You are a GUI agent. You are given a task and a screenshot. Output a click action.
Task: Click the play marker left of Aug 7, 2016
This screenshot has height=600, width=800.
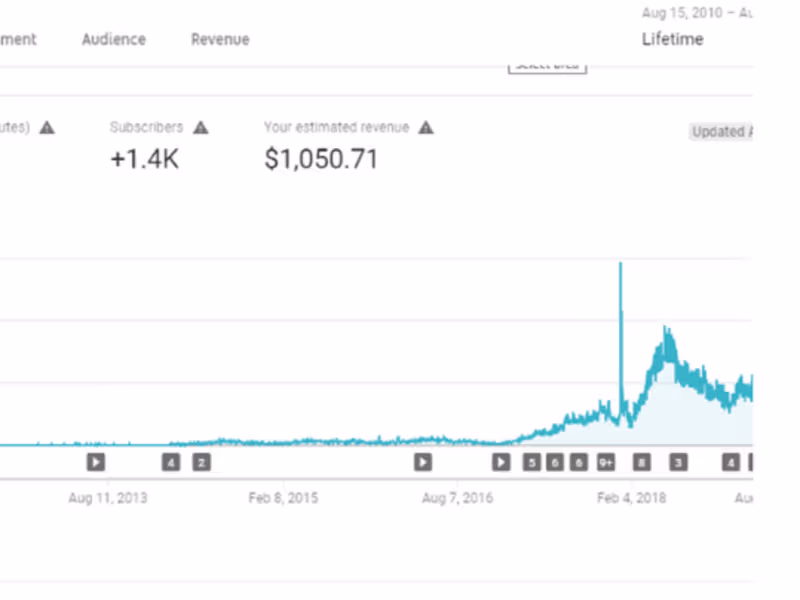tap(423, 462)
